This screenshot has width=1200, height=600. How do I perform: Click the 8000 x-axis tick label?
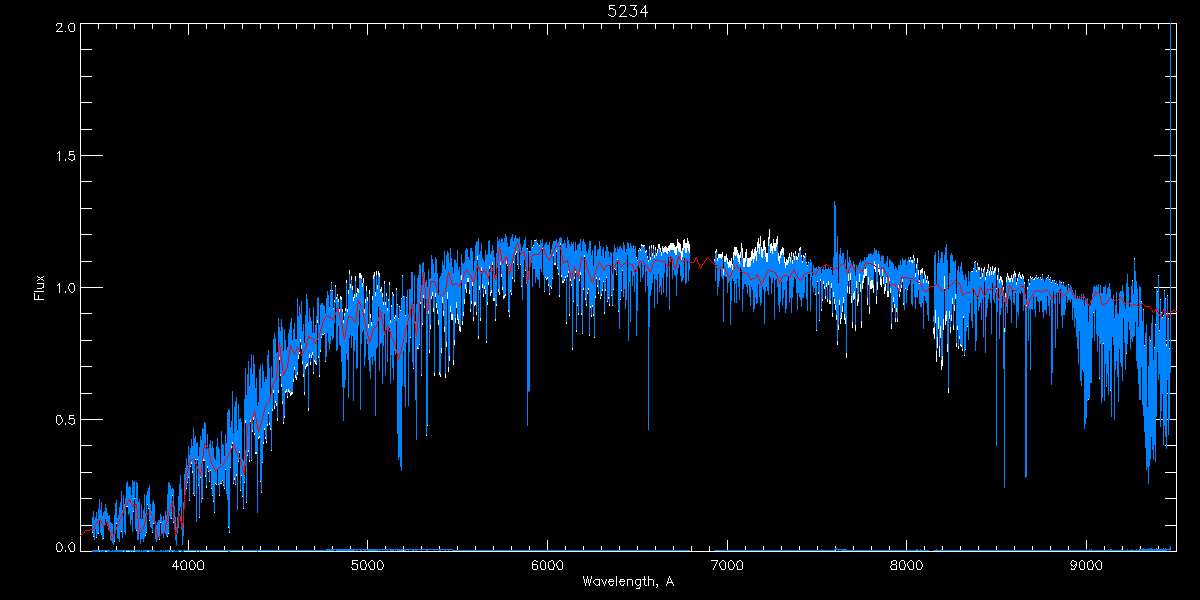pos(906,566)
